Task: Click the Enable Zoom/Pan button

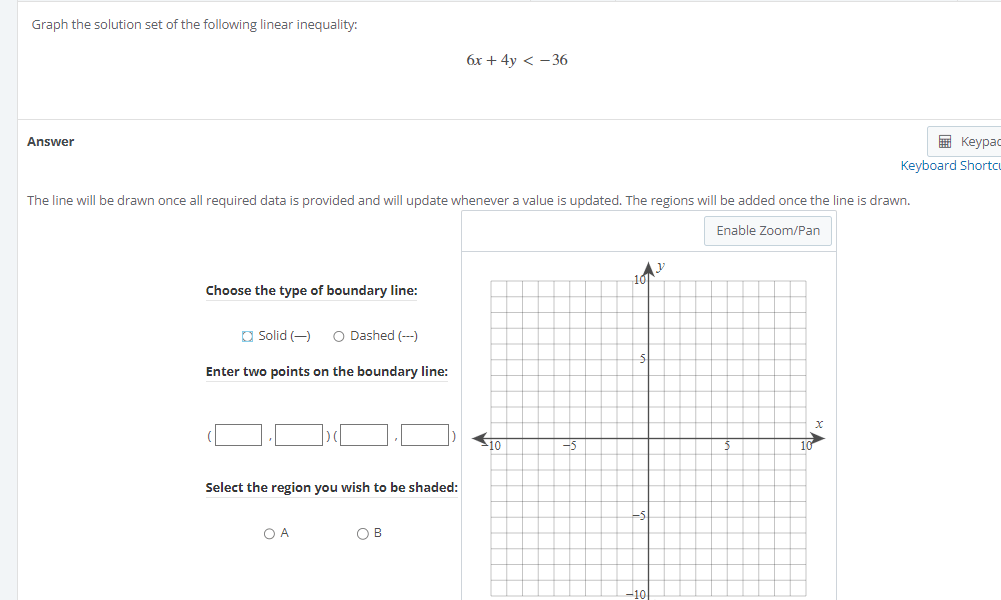Action: point(768,230)
